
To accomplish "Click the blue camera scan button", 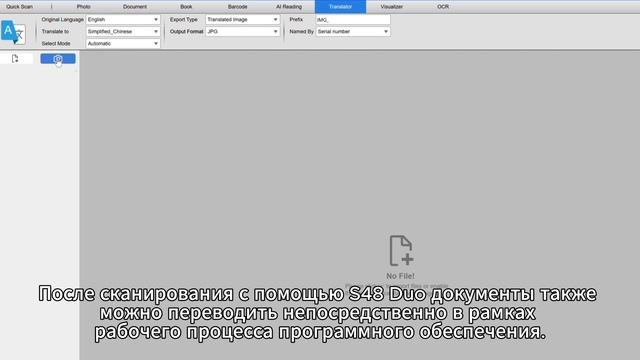I will (x=58, y=59).
